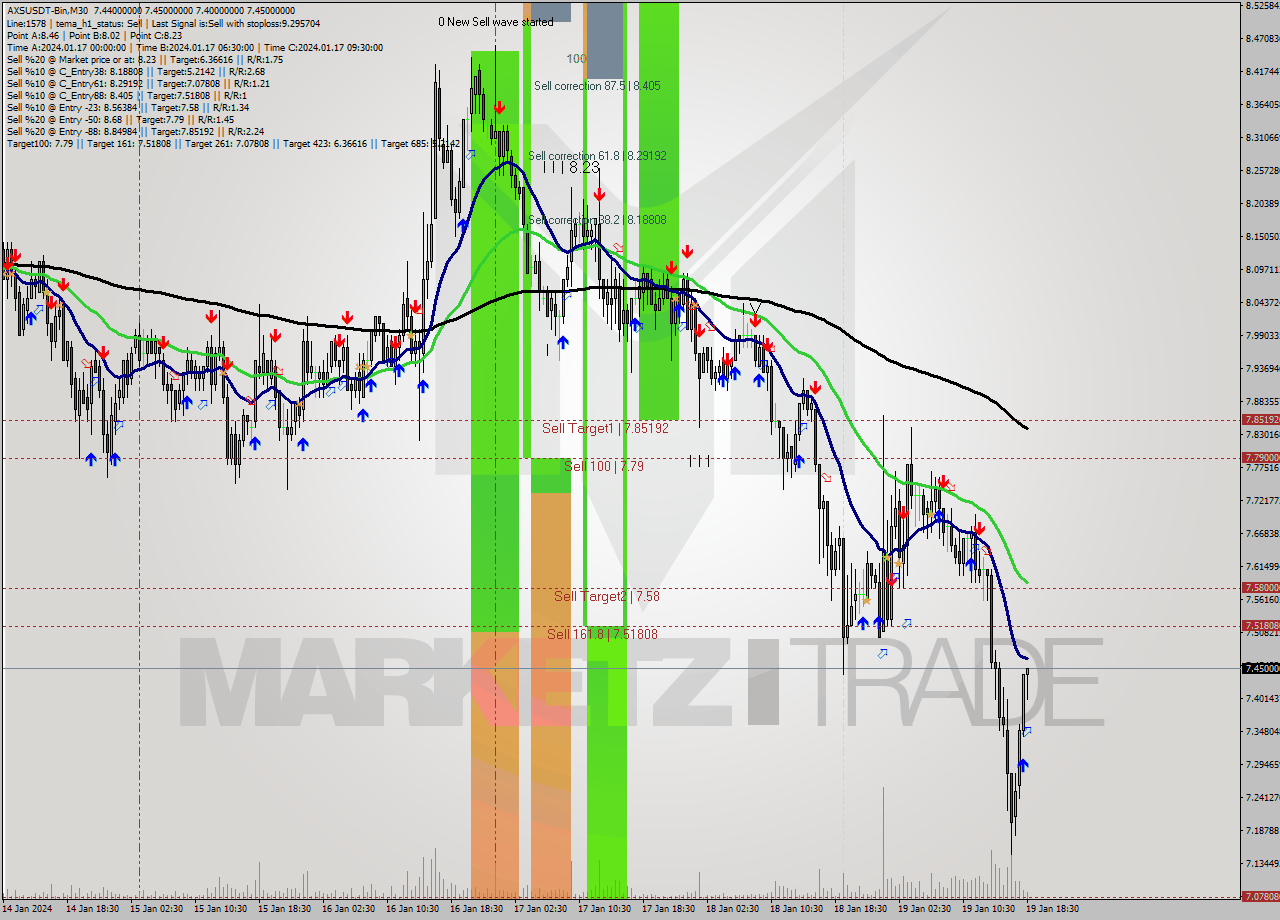1280x920 pixels.
Task: Click the red 7.51808 price axis tag
Action: click(1260, 625)
